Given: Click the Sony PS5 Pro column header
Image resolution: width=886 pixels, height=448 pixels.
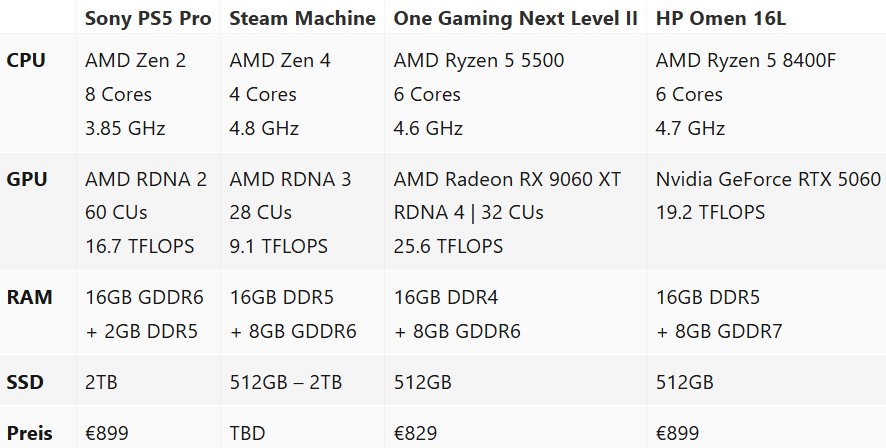Looking at the screenshot, I should [150, 18].
